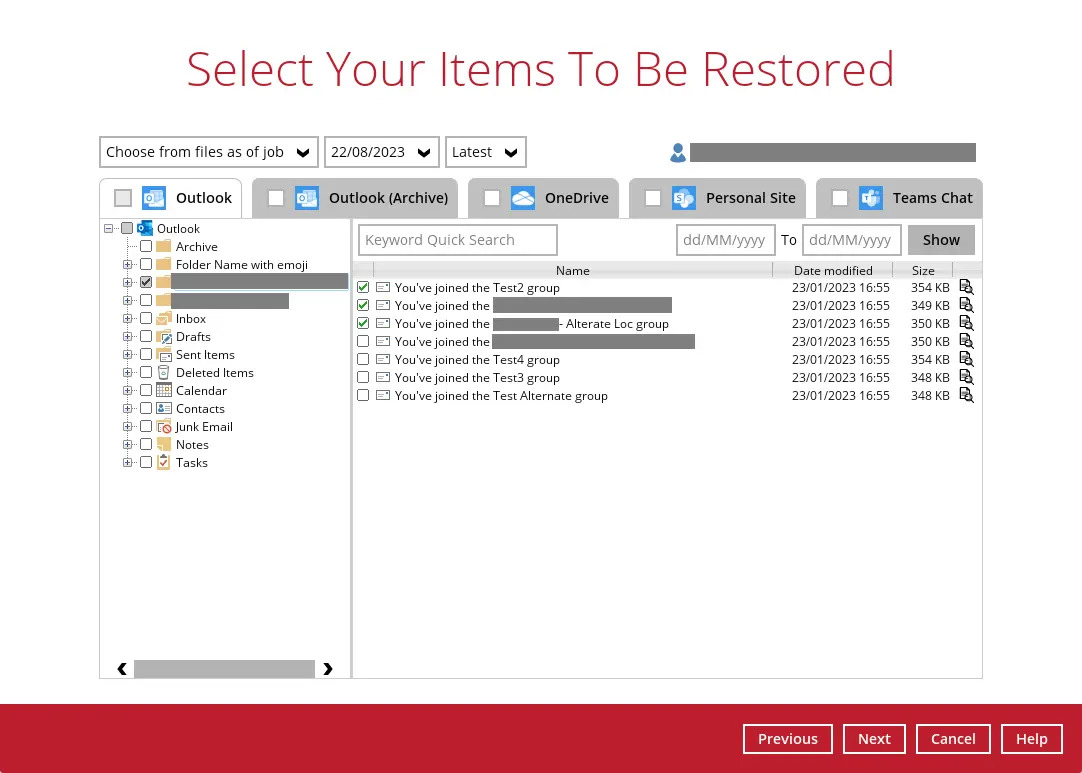Click the Show filter button
This screenshot has height=773, width=1082.
pos(941,240)
